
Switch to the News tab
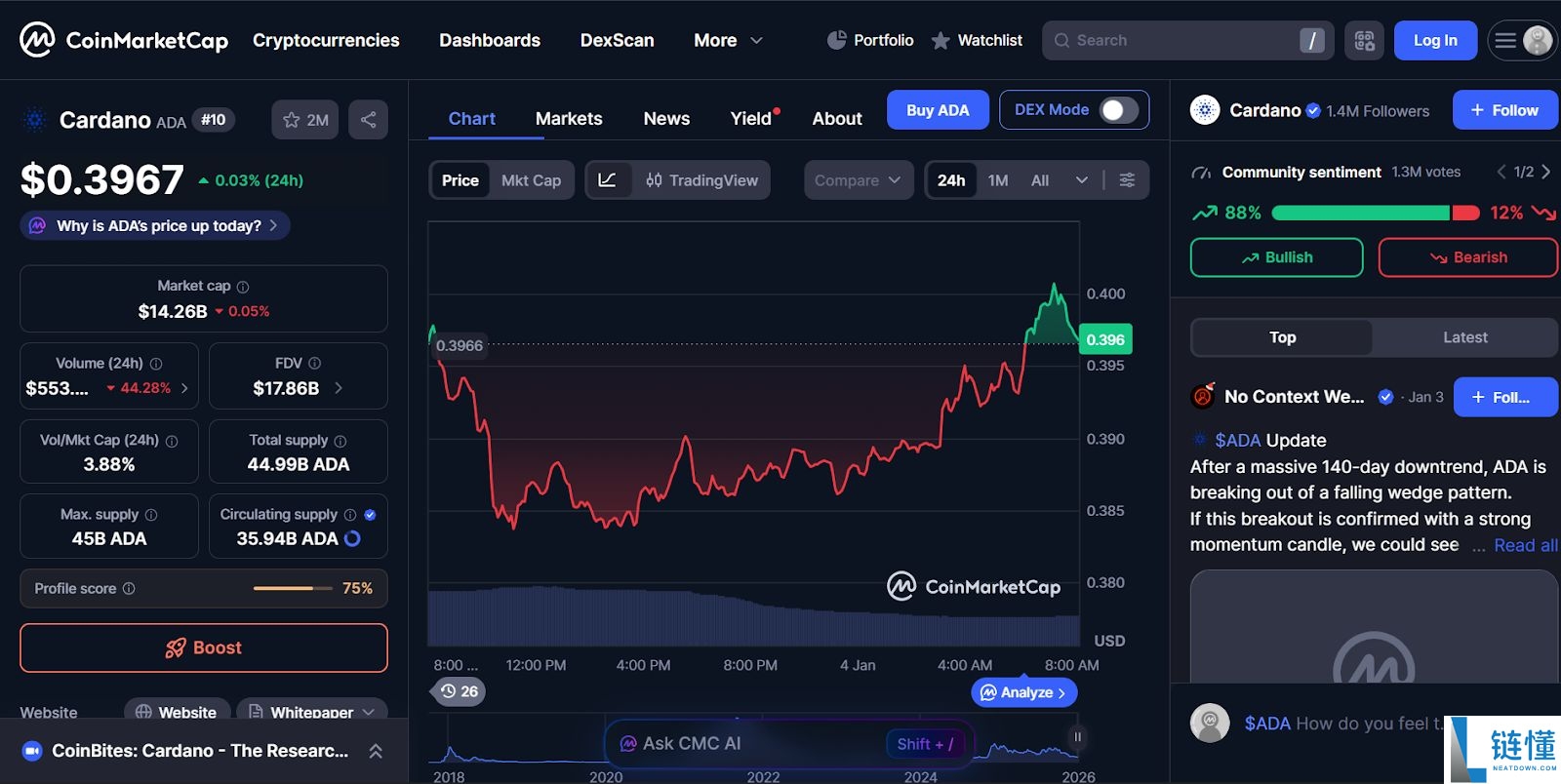coord(666,118)
